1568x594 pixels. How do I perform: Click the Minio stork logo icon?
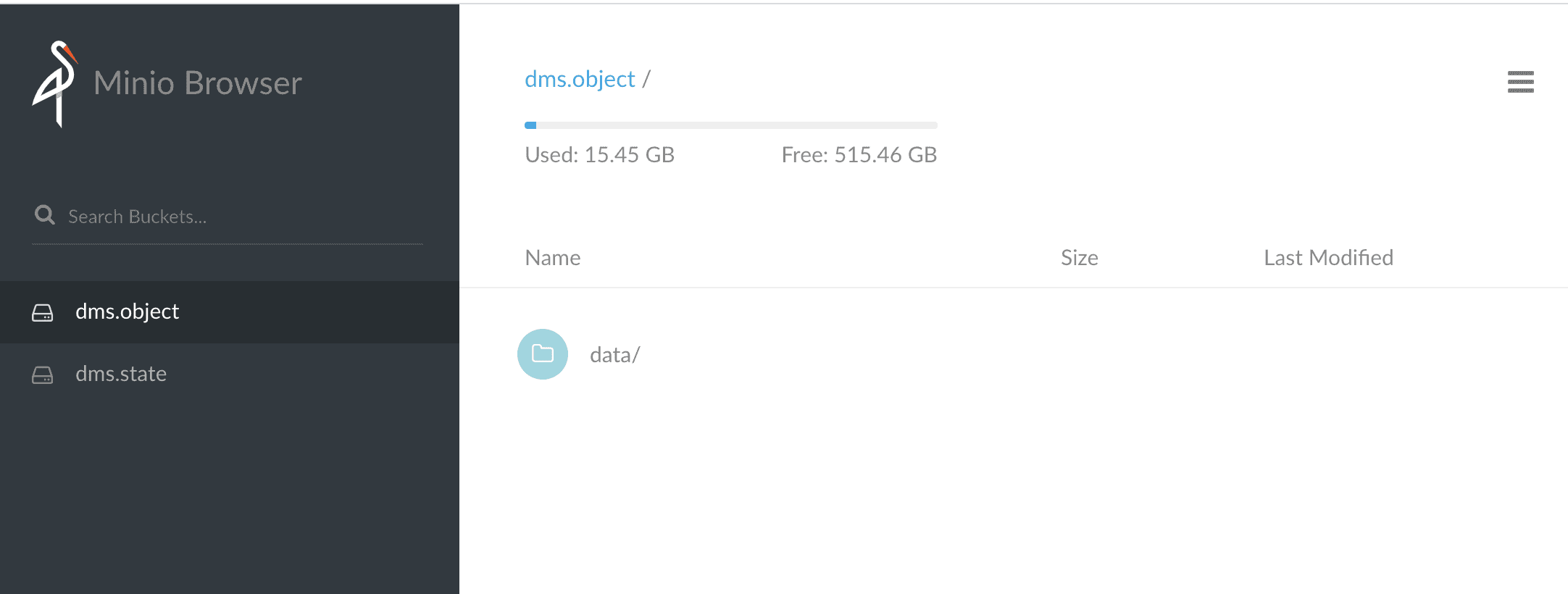[55, 83]
